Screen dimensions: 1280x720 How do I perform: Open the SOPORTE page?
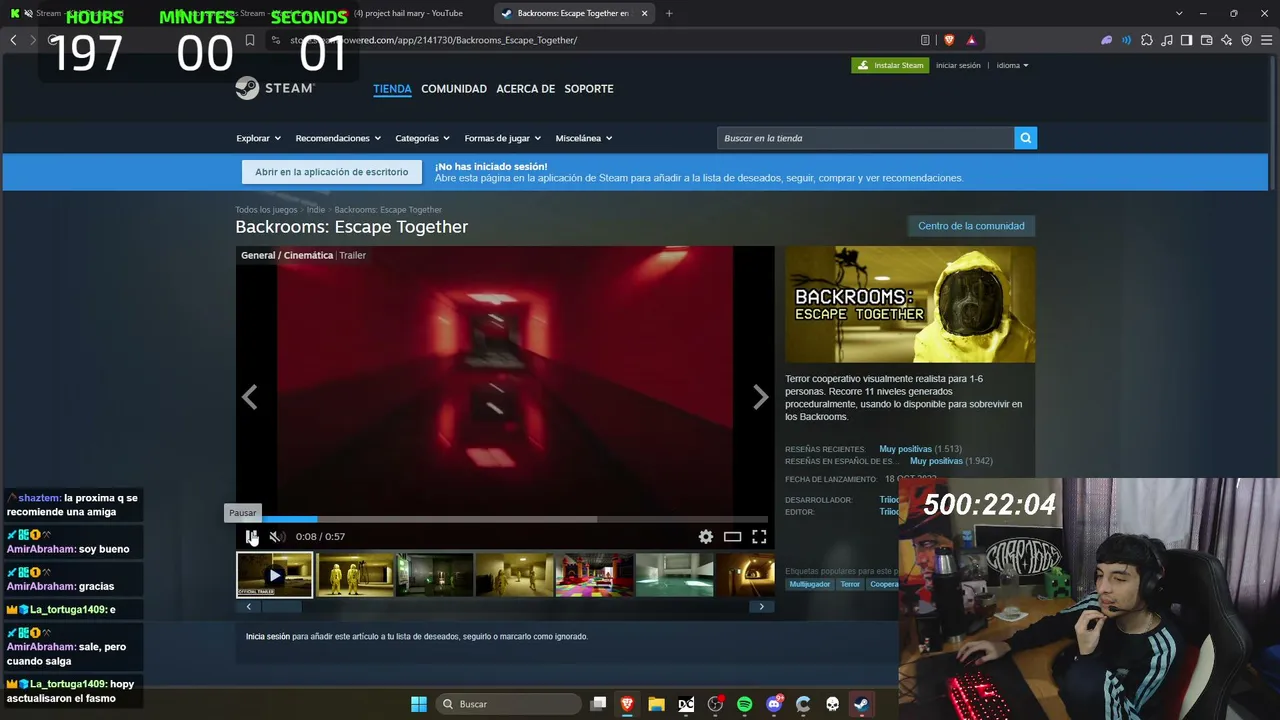pyautogui.click(x=589, y=89)
